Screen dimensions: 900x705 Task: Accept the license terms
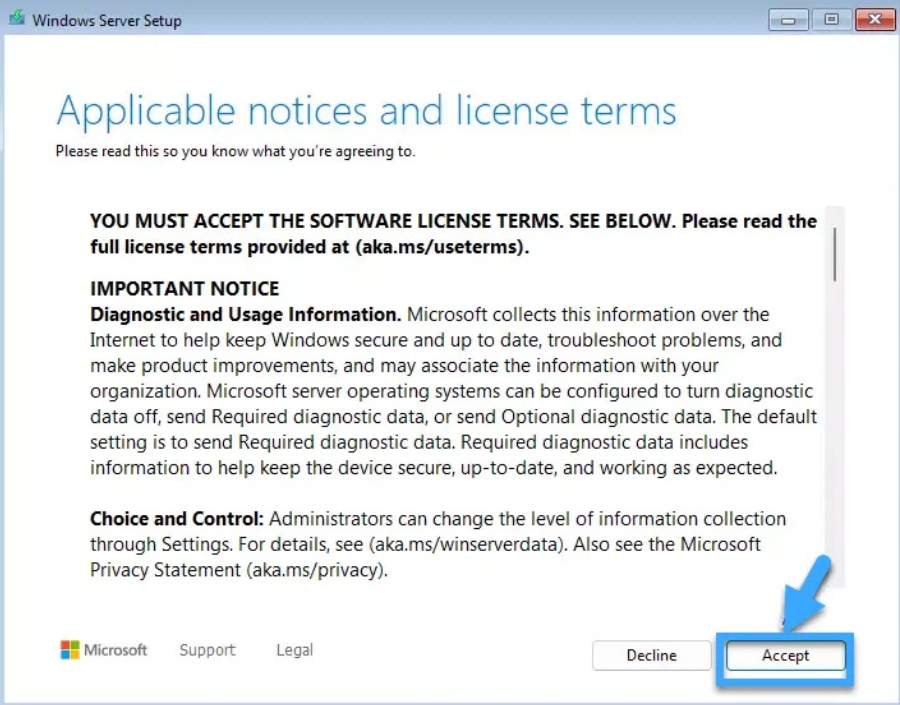pos(785,655)
